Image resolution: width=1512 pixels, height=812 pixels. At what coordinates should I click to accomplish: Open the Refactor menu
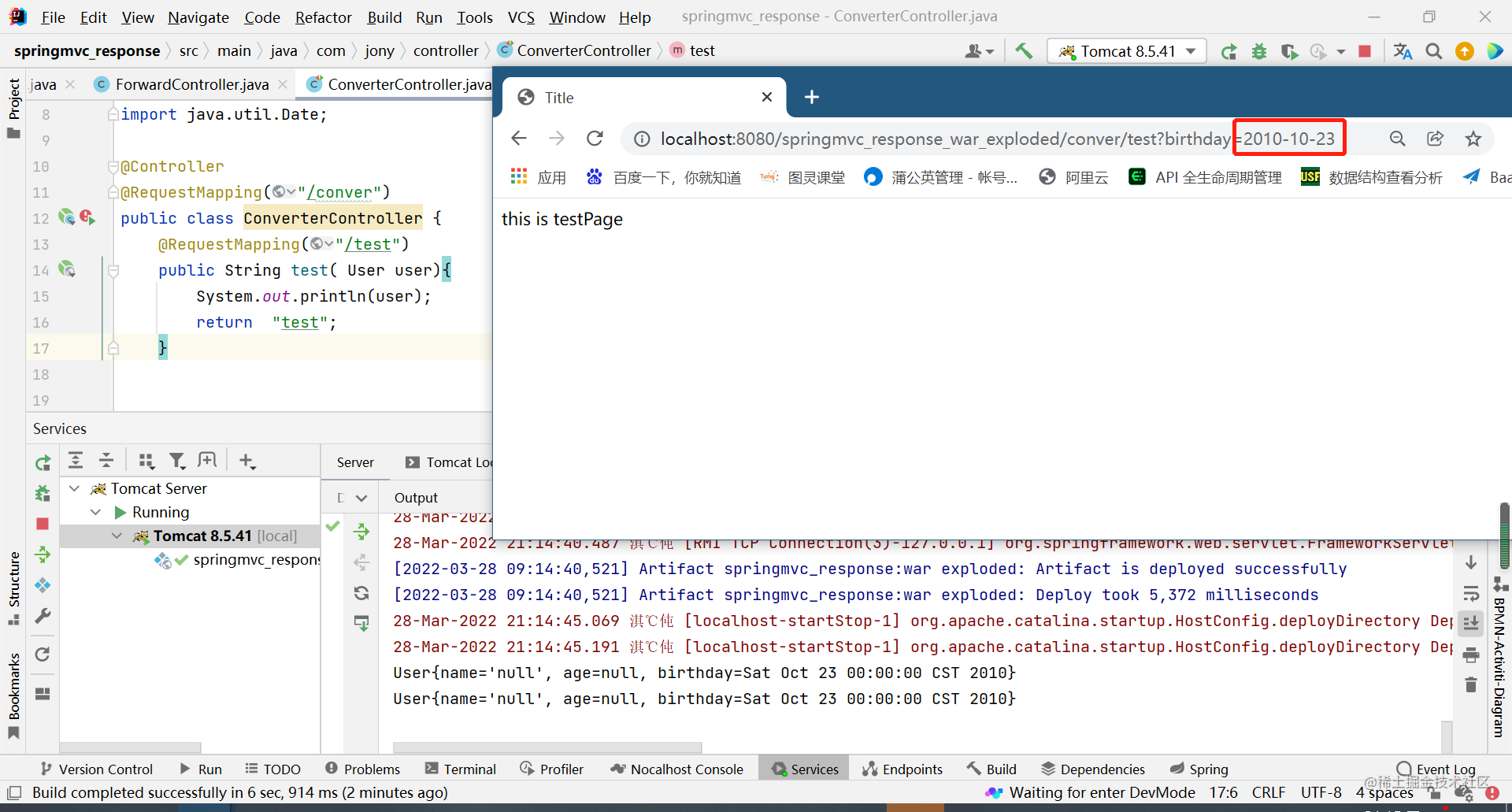pyautogui.click(x=324, y=17)
